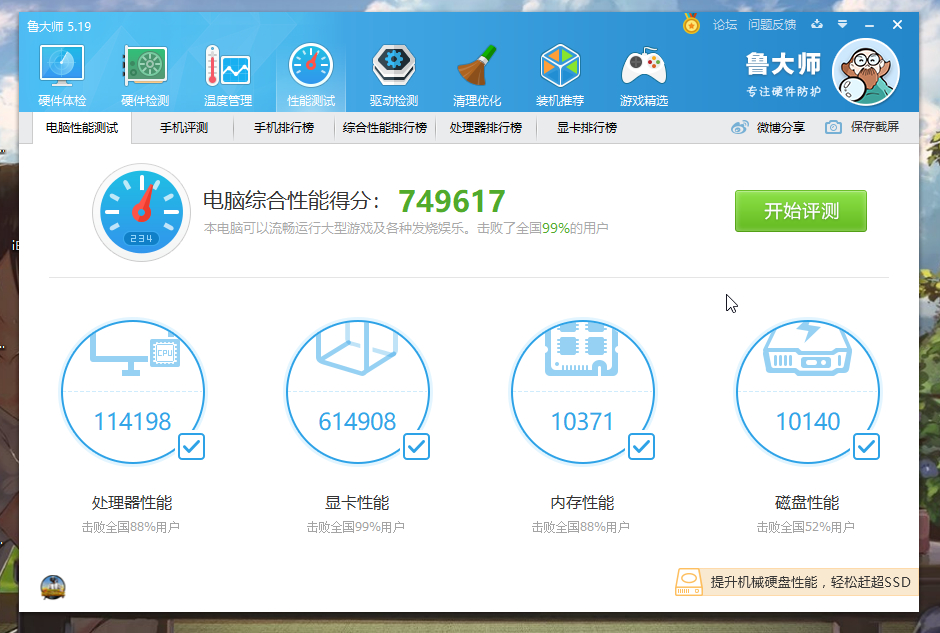Click the 鲁大师 mascot avatar
Screen dimensions: 940x633
click(866, 72)
